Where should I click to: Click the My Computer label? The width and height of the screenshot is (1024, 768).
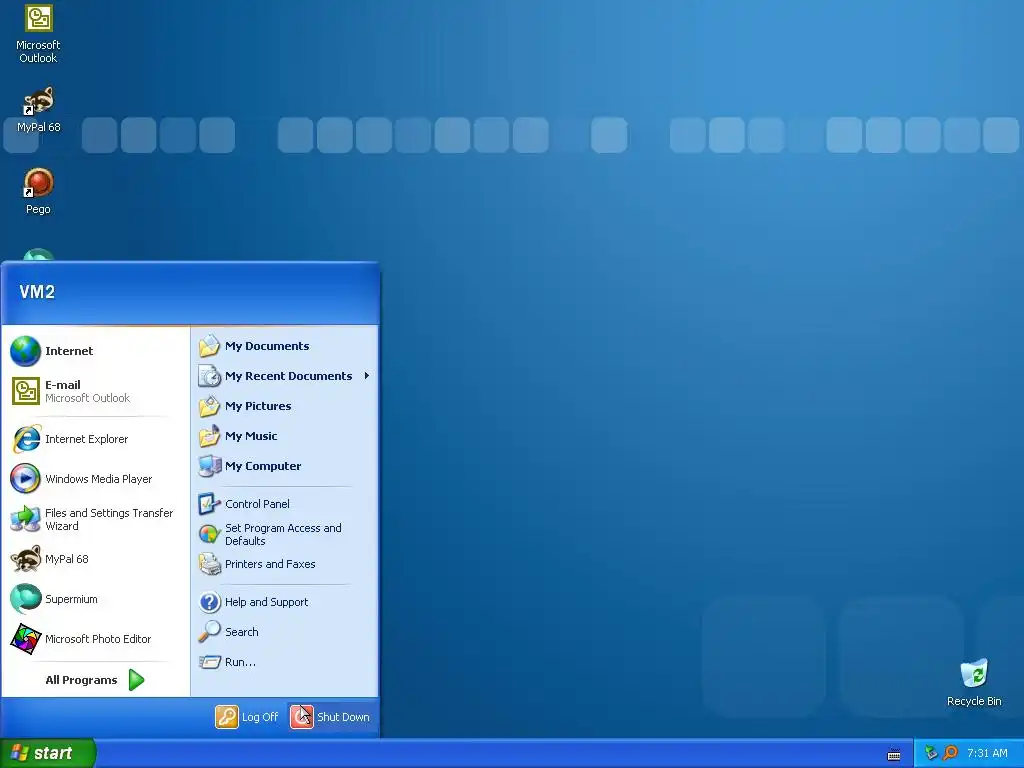pyautogui.click(x=263, y=466)
